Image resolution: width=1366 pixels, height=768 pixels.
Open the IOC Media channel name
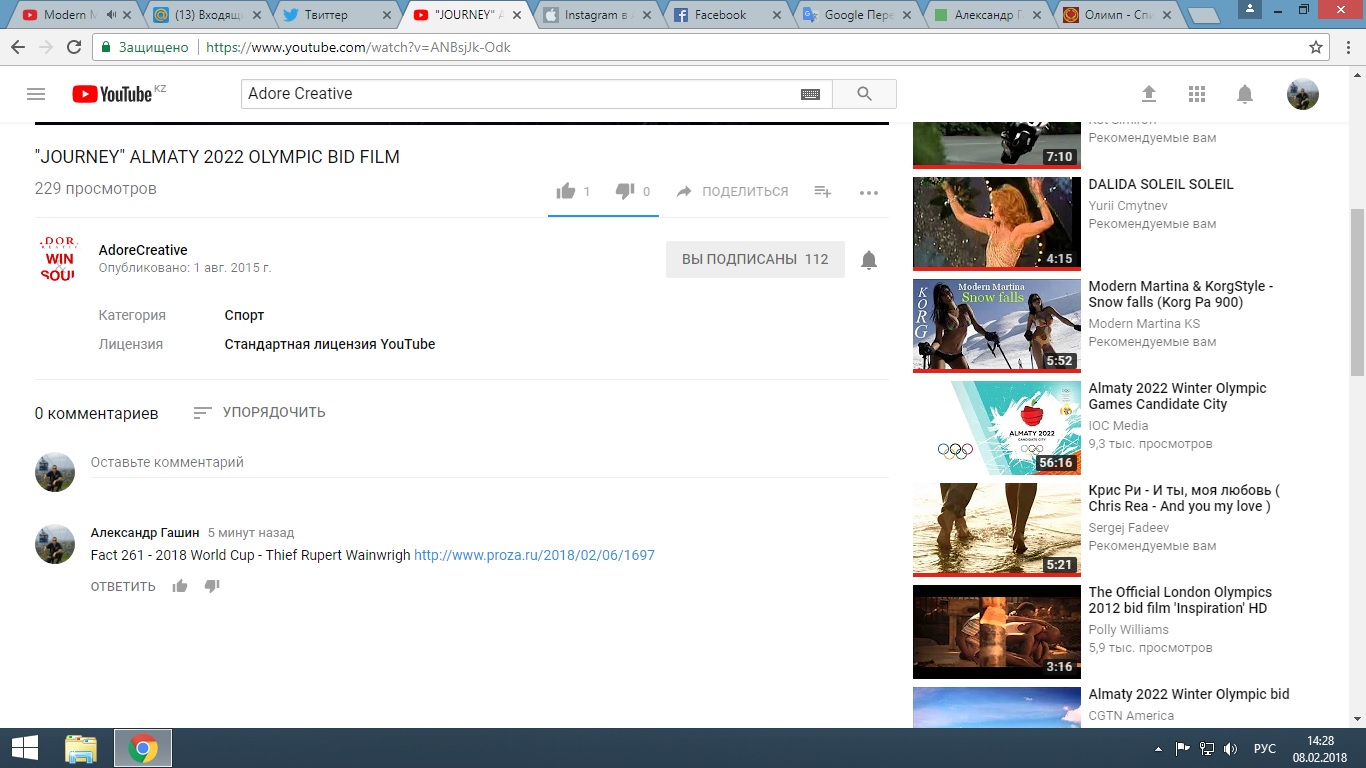tap(1118, 426)
